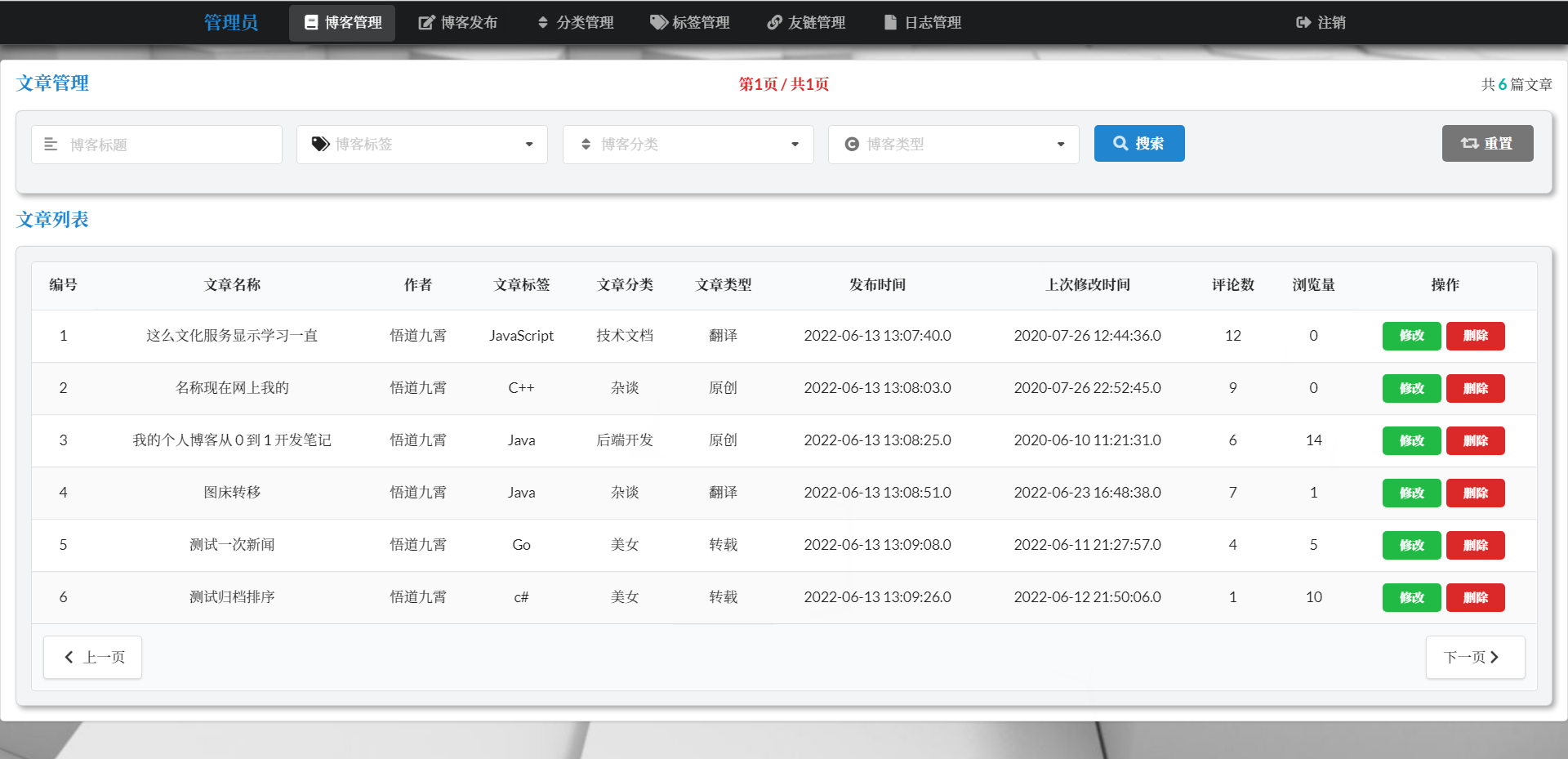Click 删除 for 我的个人博客从 0 到 1 开发笔记
This screenshot has height=759, width=1568.
[x=1475, y=440]
